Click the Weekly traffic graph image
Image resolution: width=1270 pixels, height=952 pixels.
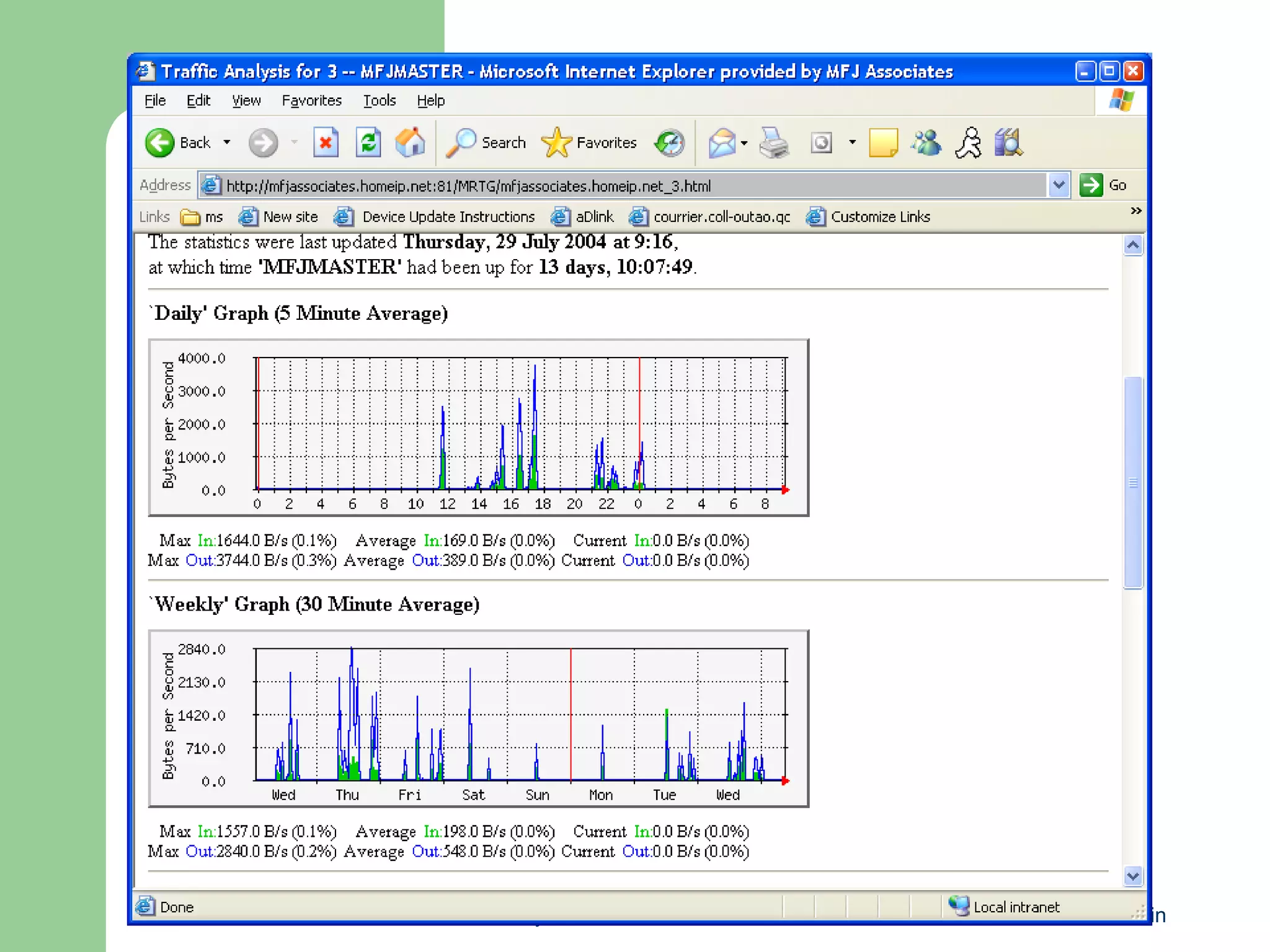click(x=479, y=718)
